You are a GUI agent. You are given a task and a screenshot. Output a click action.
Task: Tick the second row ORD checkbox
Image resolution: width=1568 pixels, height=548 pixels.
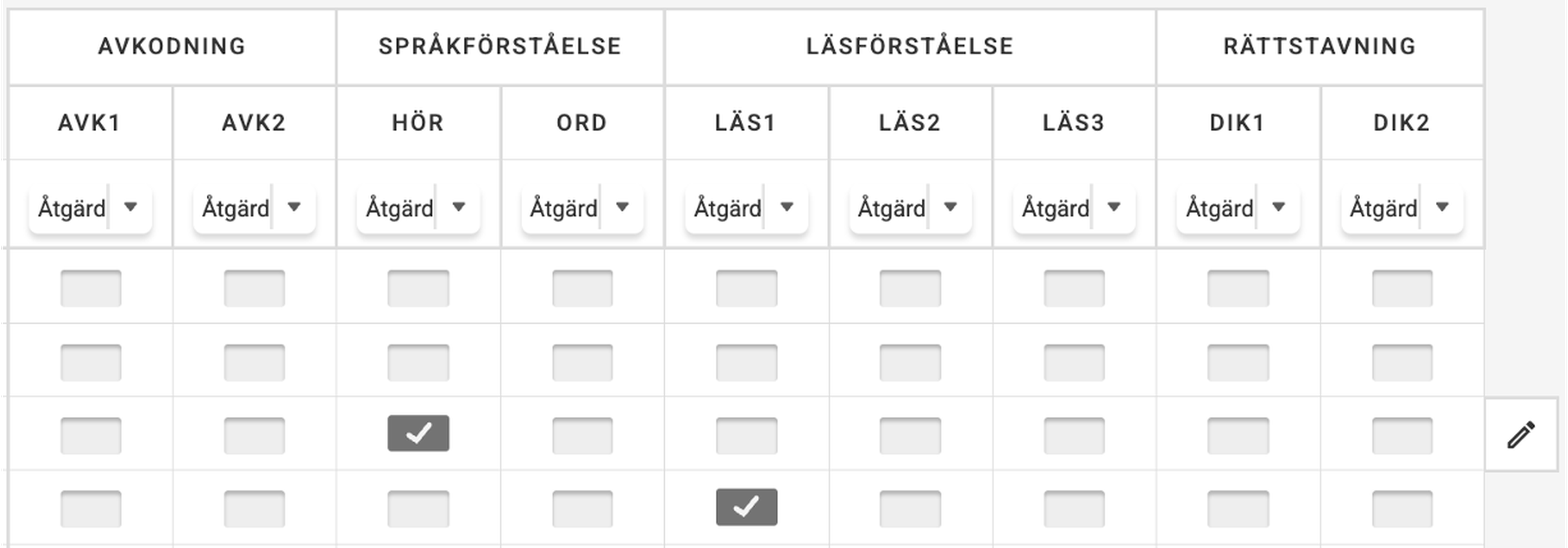tap(582, 362)
